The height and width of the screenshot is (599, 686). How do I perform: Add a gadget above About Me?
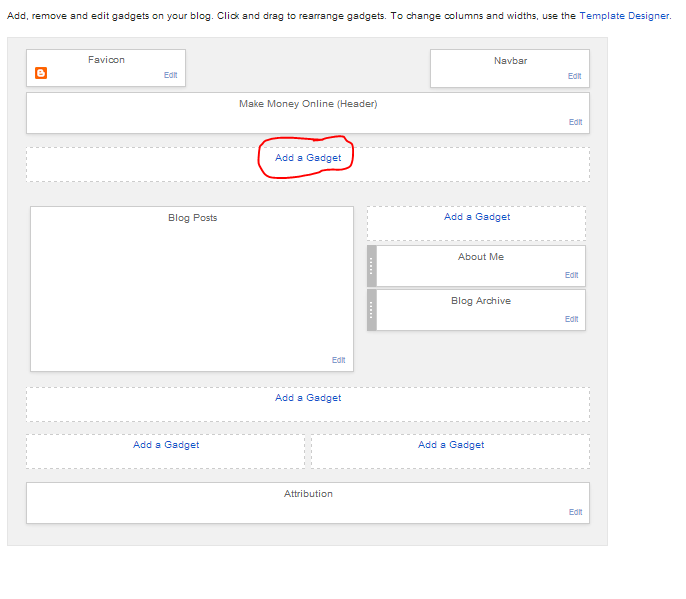point(477,217)
